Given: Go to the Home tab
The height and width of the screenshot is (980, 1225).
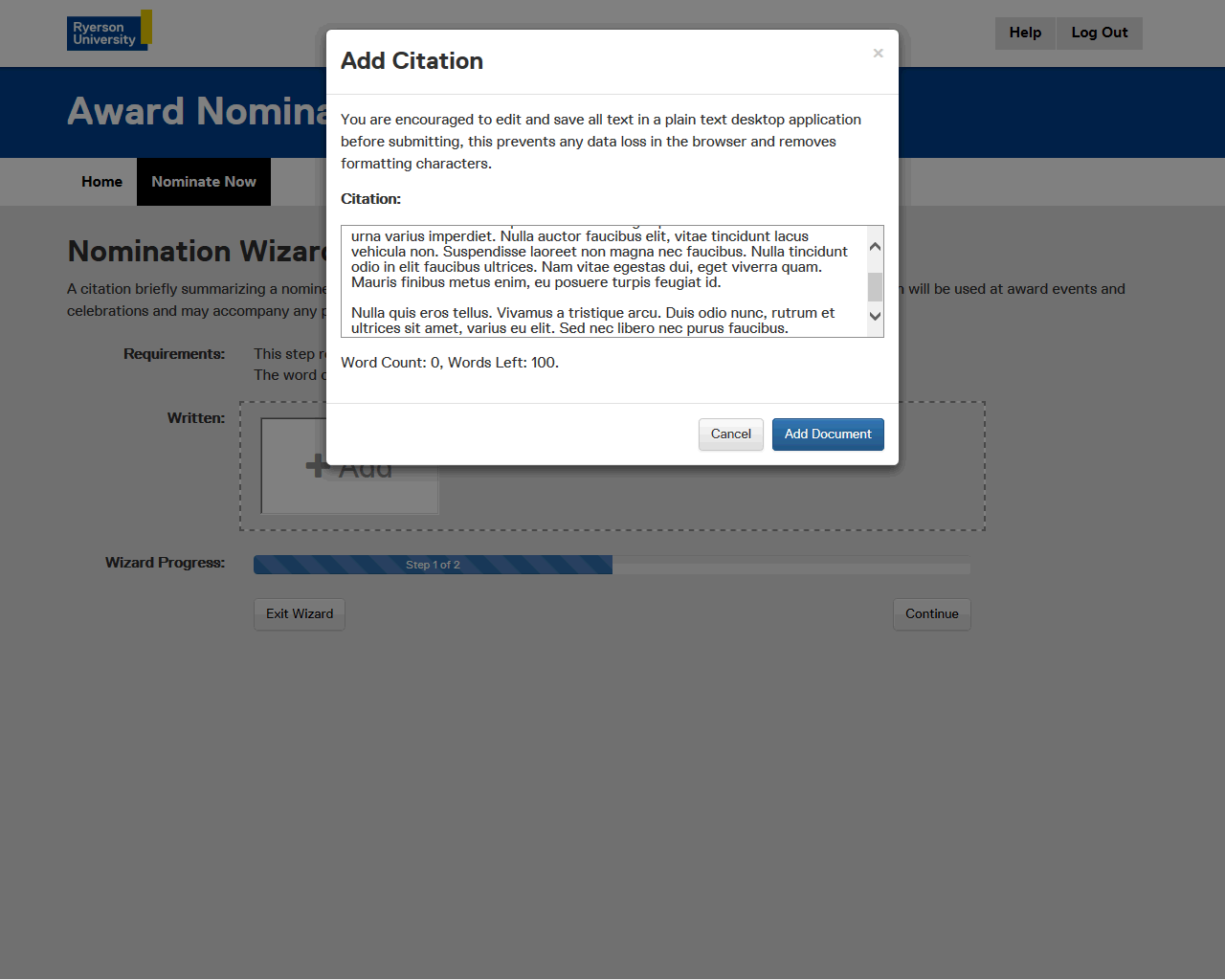Looking at the screenshot, I should click(101, 182).
